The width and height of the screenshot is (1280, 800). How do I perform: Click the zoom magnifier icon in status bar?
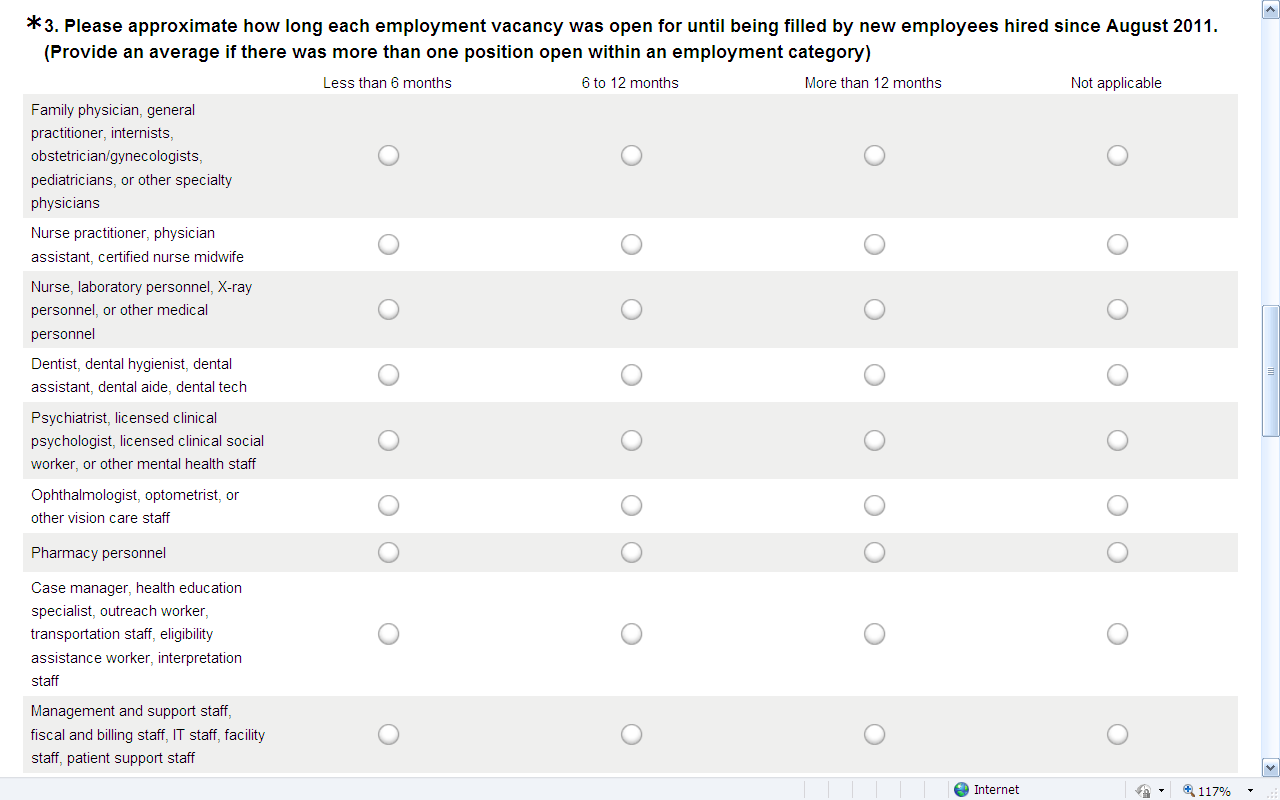[x=1189, y=790]
